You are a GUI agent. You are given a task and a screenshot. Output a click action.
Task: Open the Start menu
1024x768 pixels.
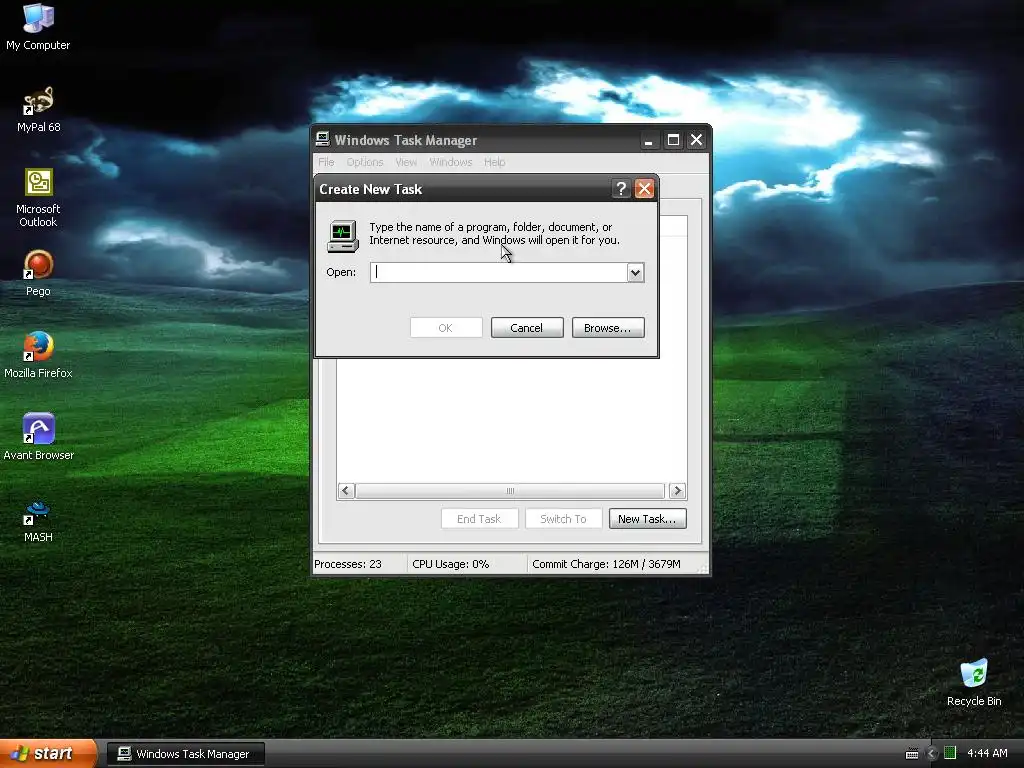48,754
